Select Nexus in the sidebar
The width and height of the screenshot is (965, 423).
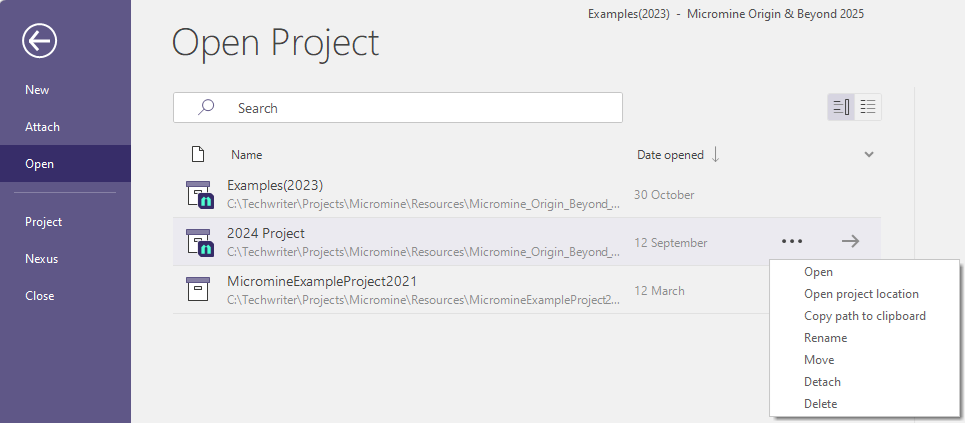pyautogui.click(x=42, y=259)
